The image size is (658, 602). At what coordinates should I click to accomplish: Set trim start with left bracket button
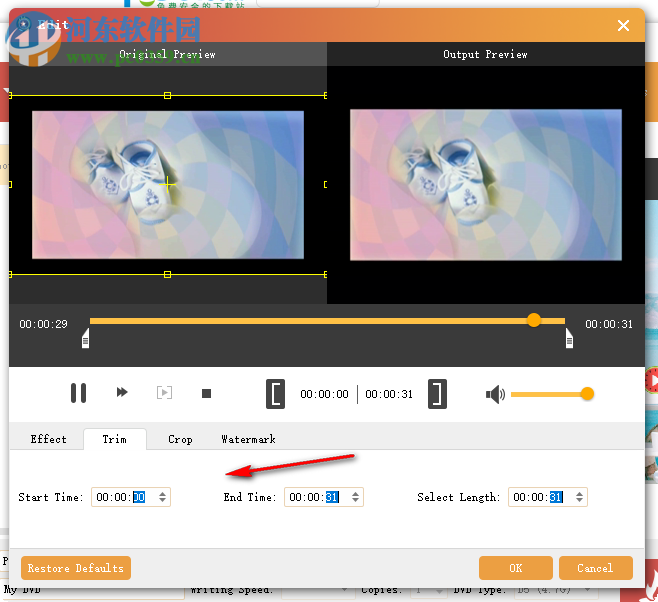[x=275, y=394]
